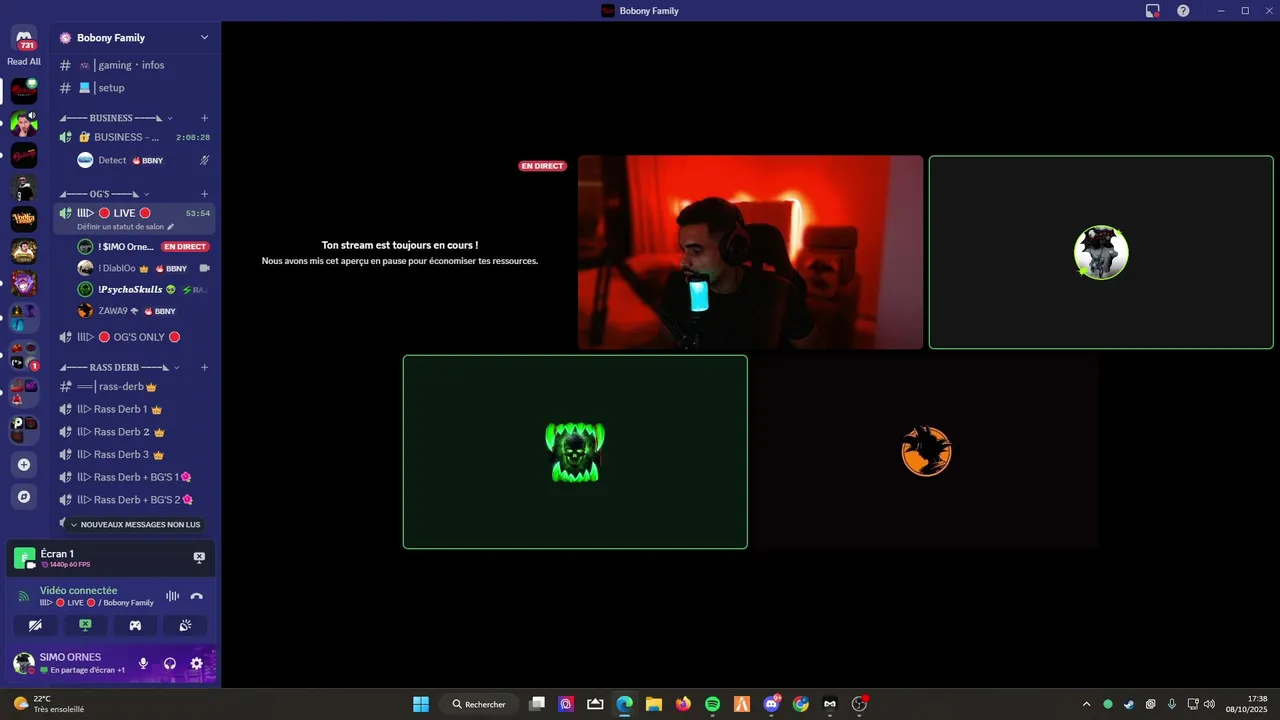Collapse the BUSINESS category

[117, 118]
